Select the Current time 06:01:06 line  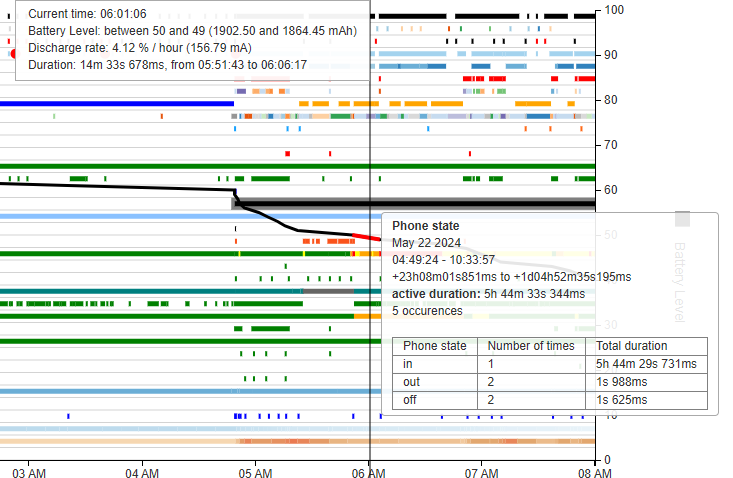coord(87,14)
